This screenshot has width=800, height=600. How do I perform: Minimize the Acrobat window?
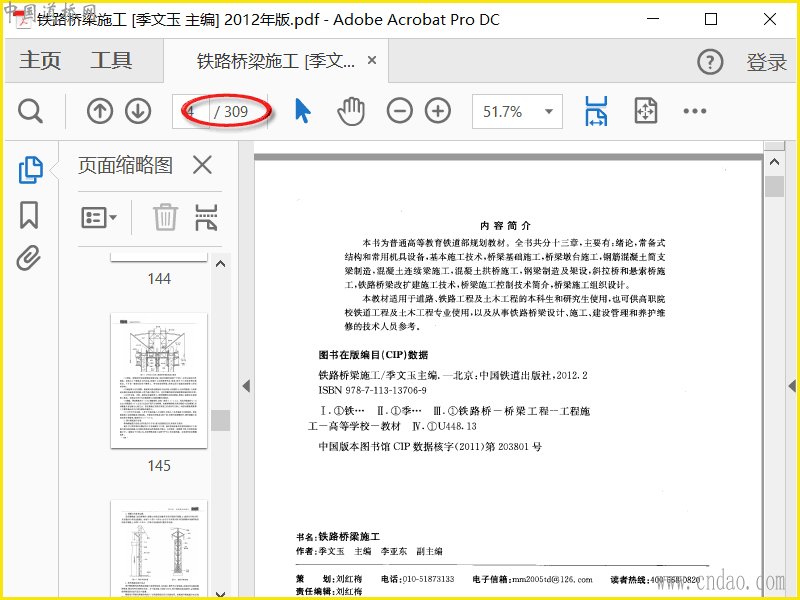(x=653, y=19)
